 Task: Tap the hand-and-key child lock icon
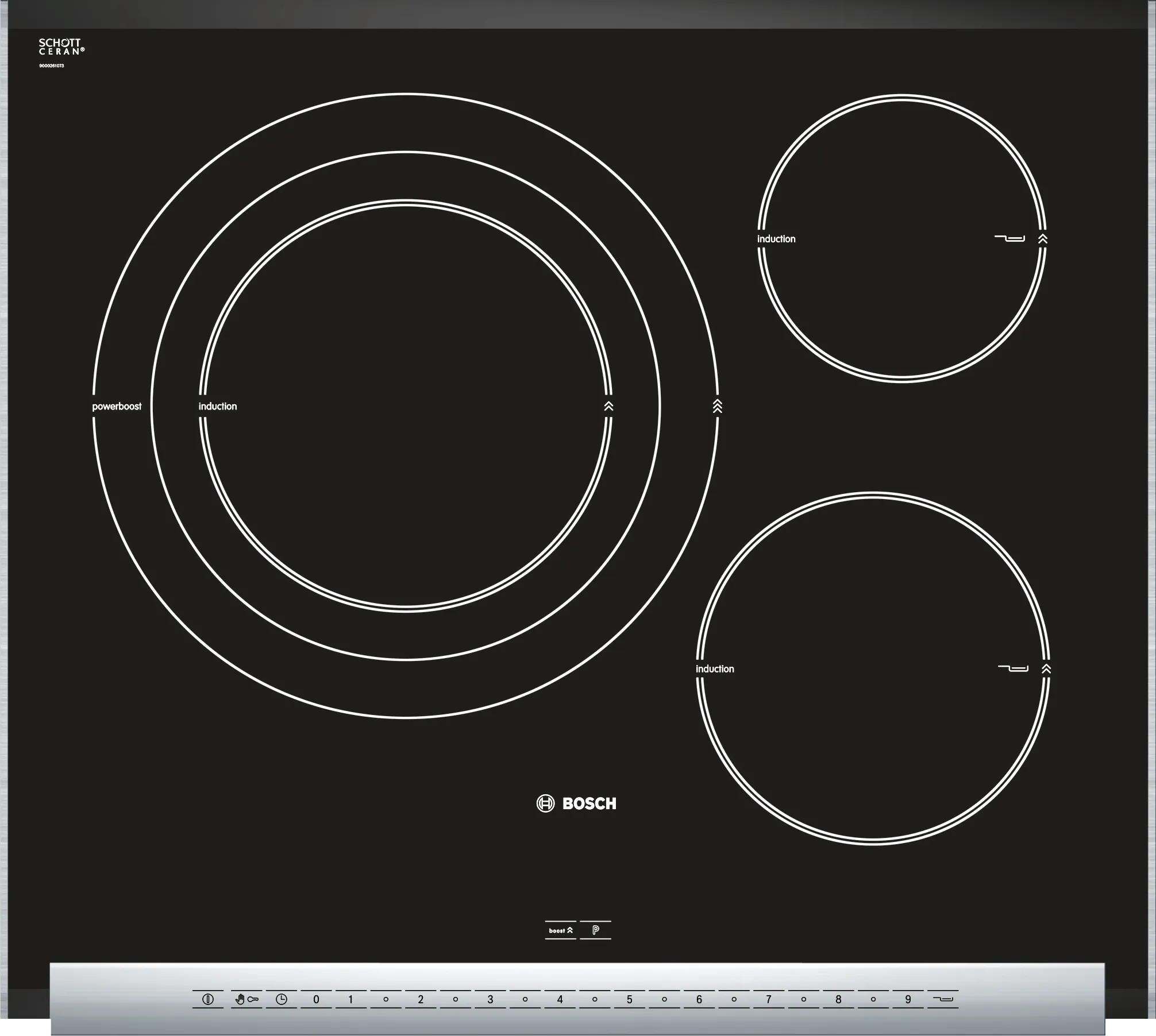(x=246, y=999)
